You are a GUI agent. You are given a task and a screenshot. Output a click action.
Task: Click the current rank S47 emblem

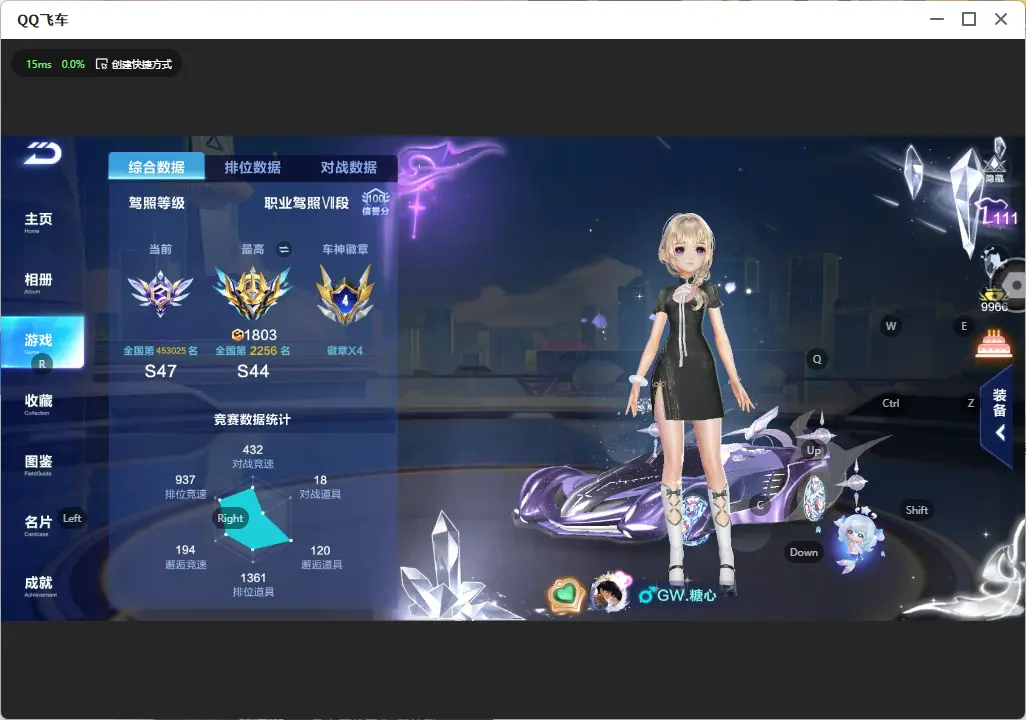pyautogui.click(x=160, y=293)
